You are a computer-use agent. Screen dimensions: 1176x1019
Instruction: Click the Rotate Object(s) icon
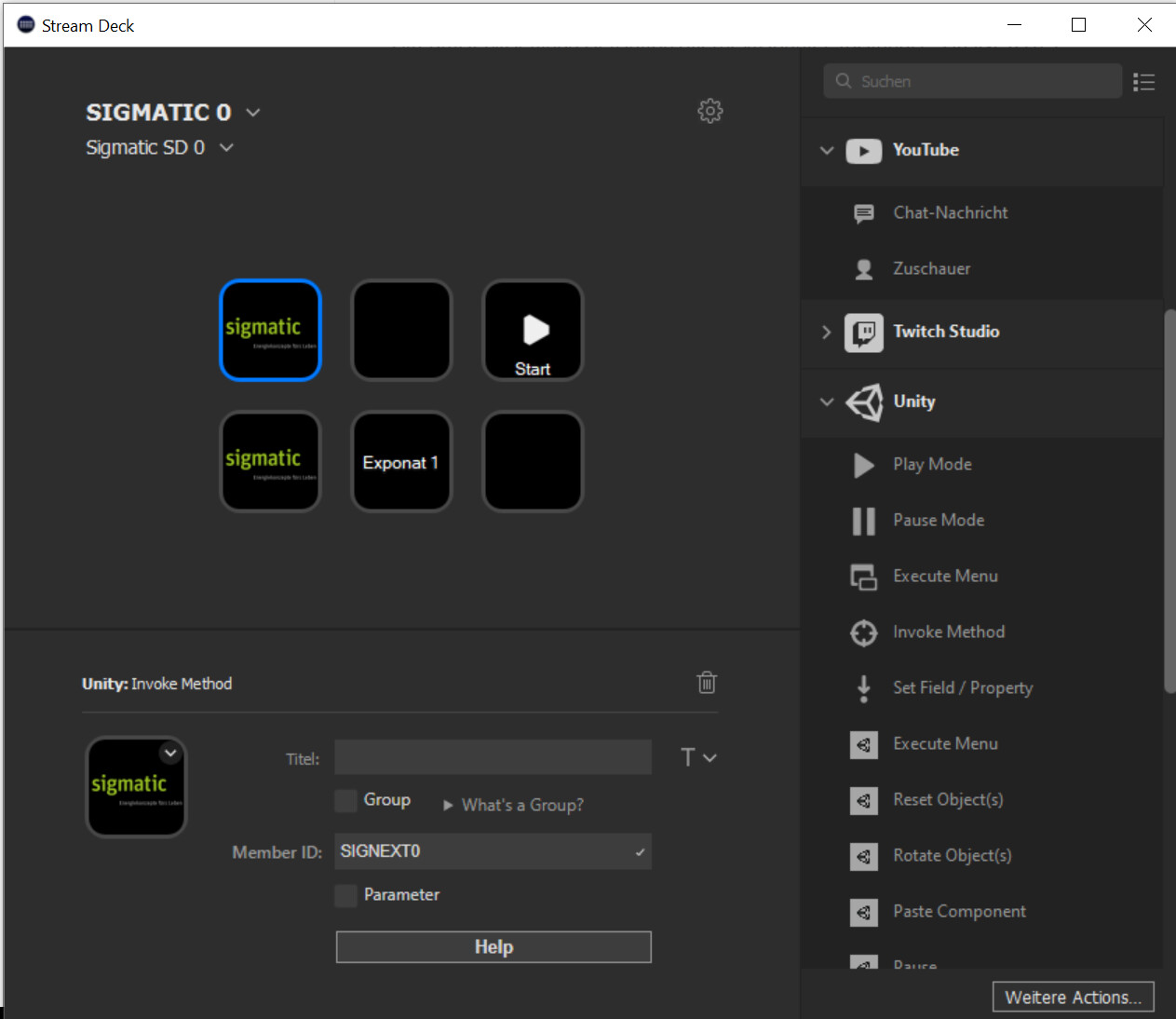[x=864, y=856]
